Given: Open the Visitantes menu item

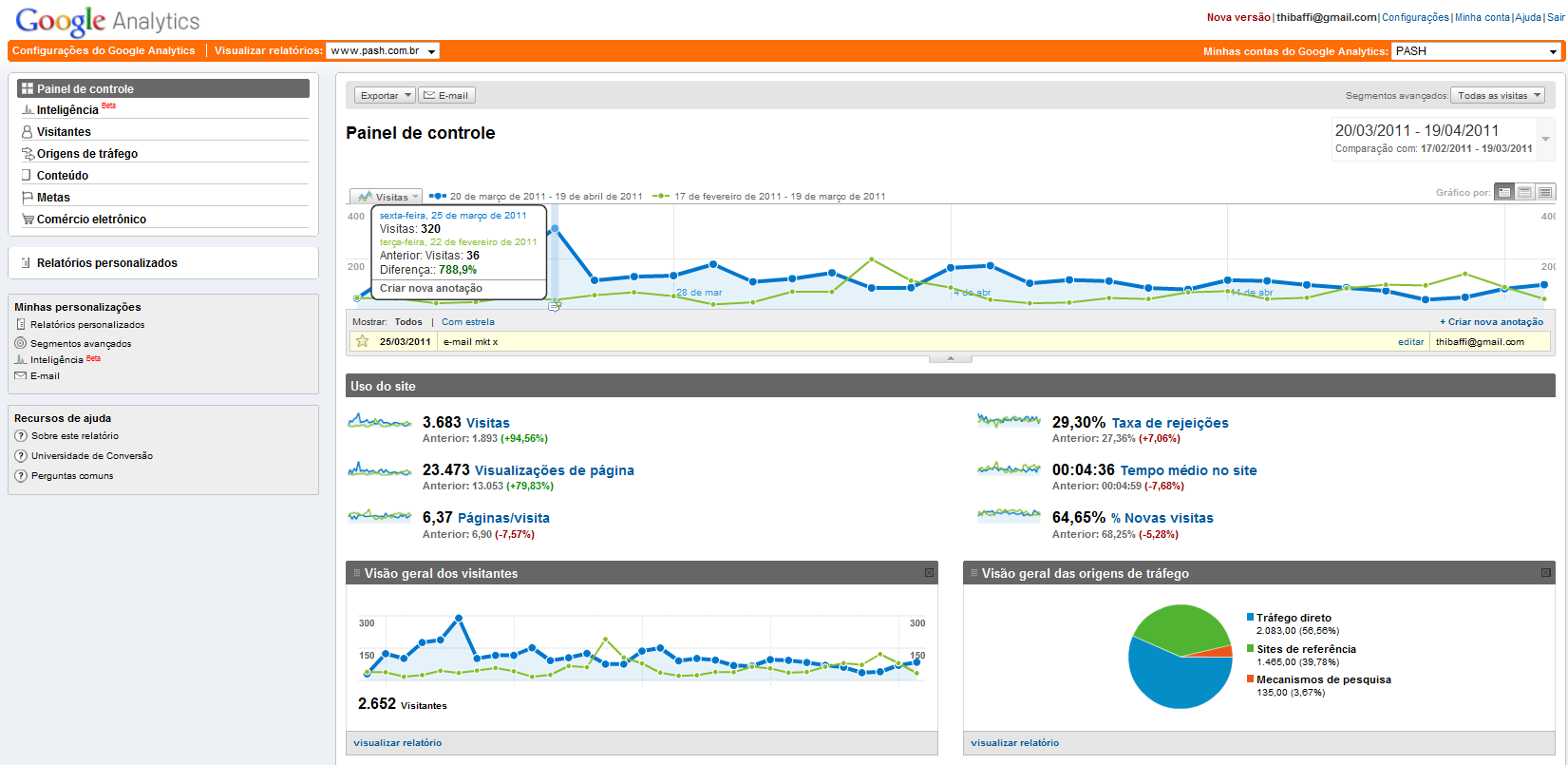Looking at the screenshot, I should 64,132.
